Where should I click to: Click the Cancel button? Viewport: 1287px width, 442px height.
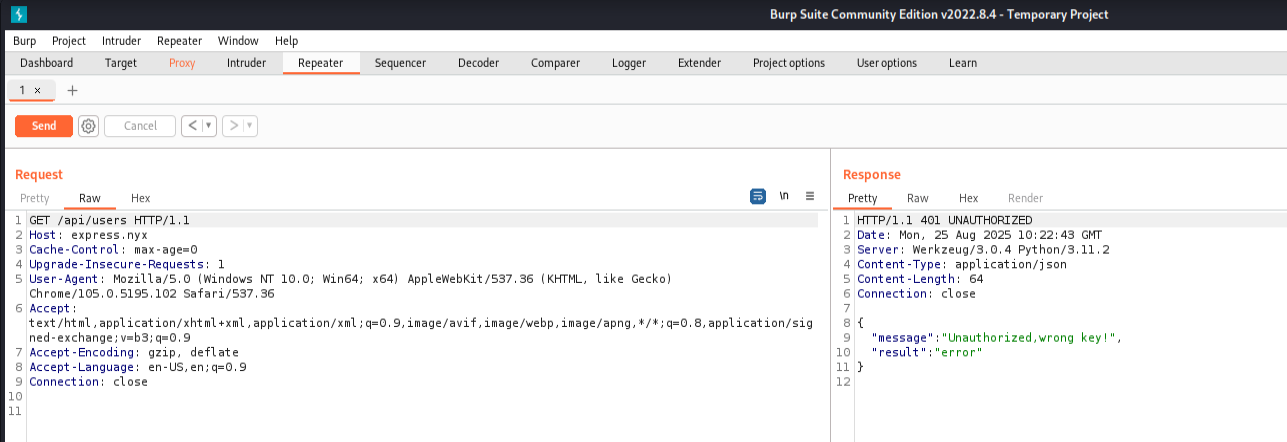coord(140,126)
